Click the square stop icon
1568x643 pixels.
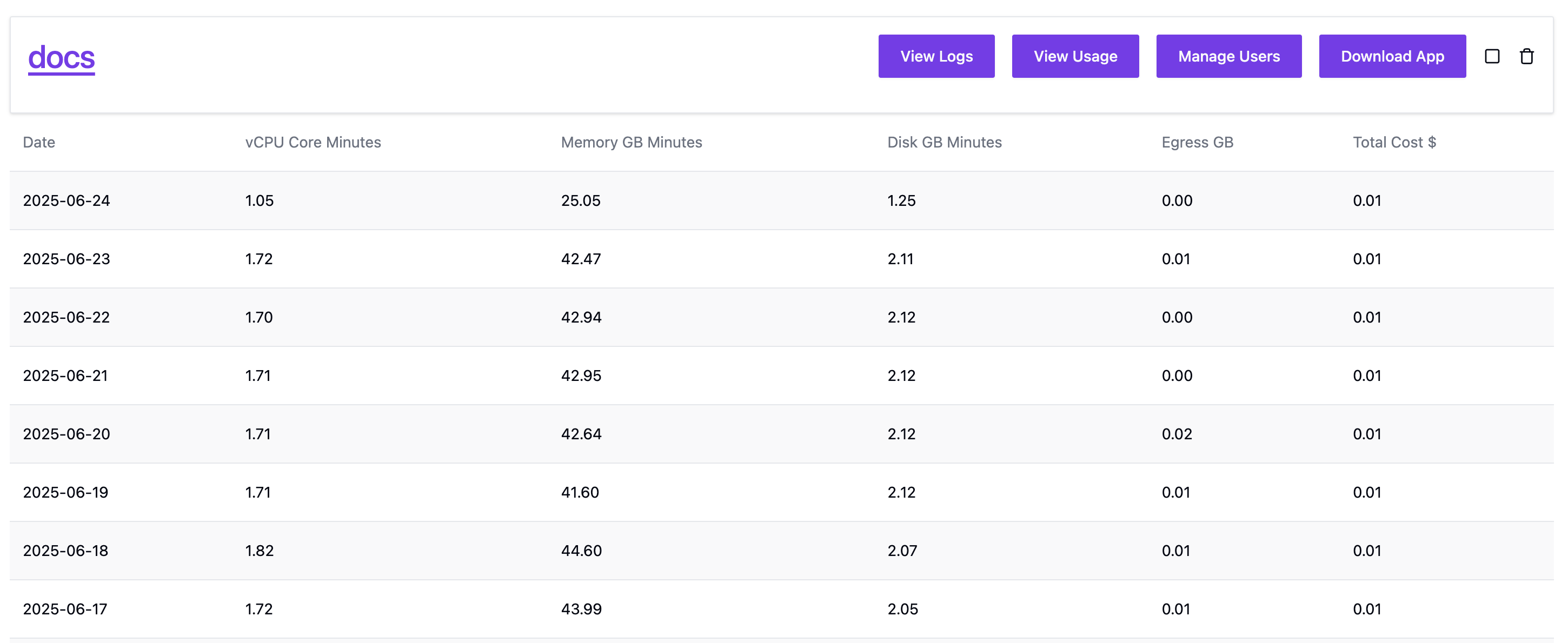[1491, 57]
